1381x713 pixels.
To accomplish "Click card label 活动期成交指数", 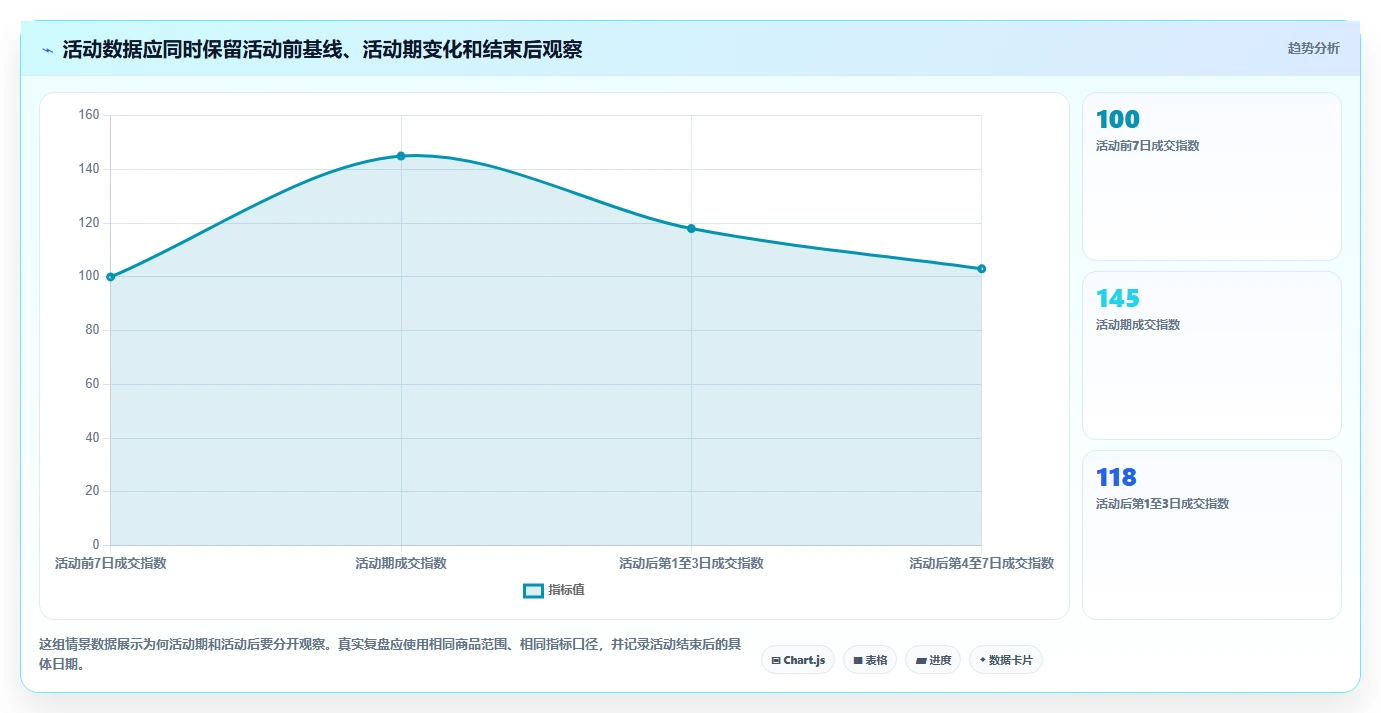I will tap(1138, 325).
